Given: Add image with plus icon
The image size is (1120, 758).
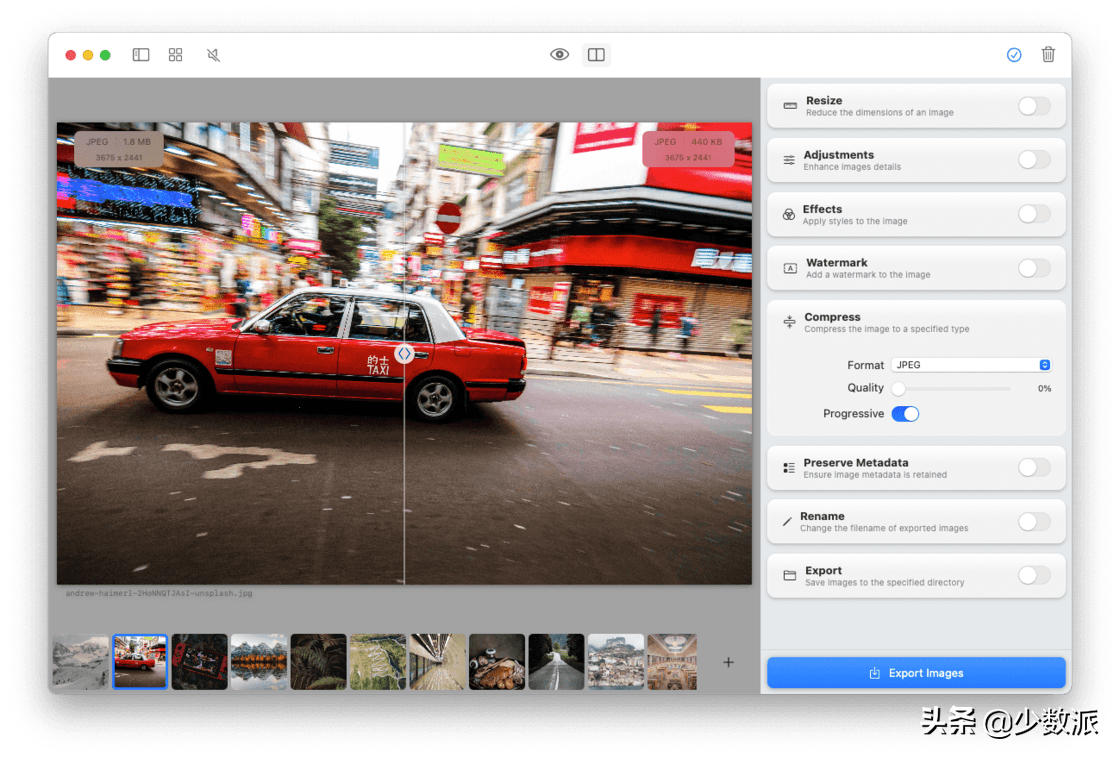Looking at the screenshot, I should pyautogui.click(x=728, y=662).
